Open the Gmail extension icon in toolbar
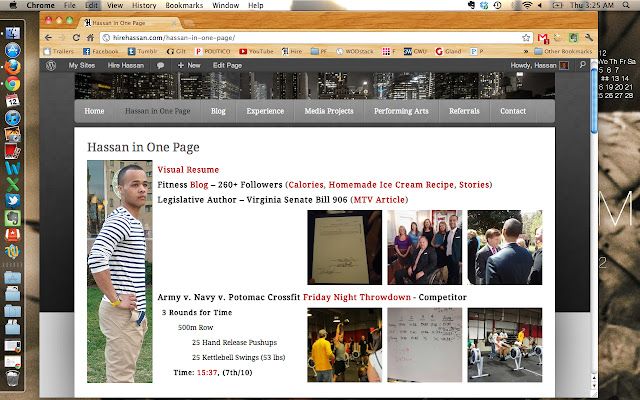640x400 pixels. tap(543, 37)
